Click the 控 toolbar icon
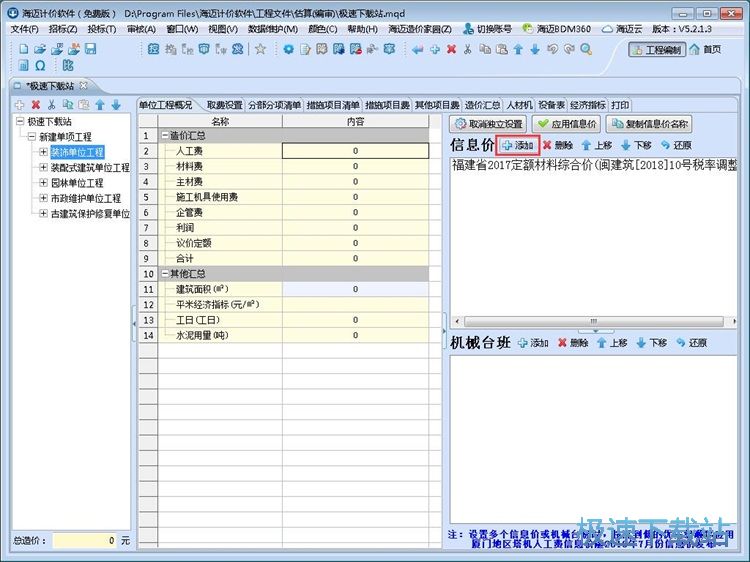The width and height of the screenshot is (750, 562). pyautogui.click(x=153, y=49)
